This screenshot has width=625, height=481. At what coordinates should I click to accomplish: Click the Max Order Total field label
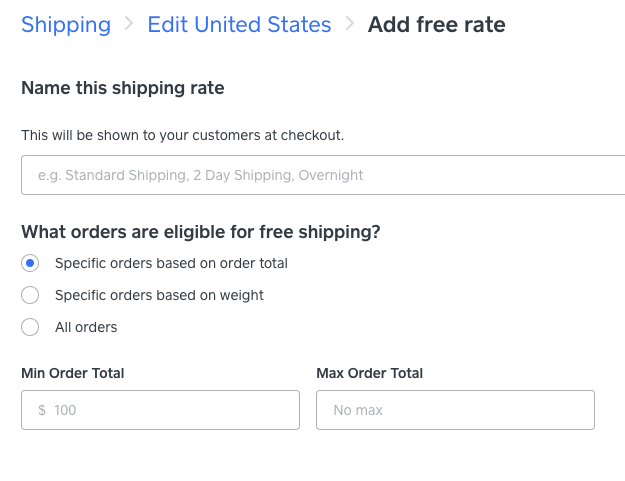[x=369, y=373]
